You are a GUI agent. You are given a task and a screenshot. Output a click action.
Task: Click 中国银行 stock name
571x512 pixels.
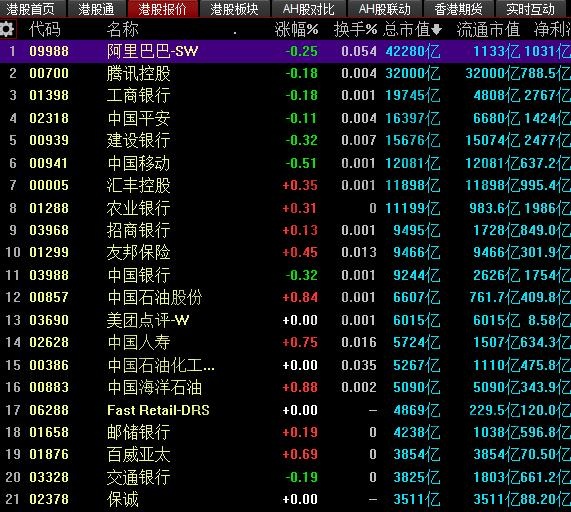pyautogui.click(x=138, y=275)
